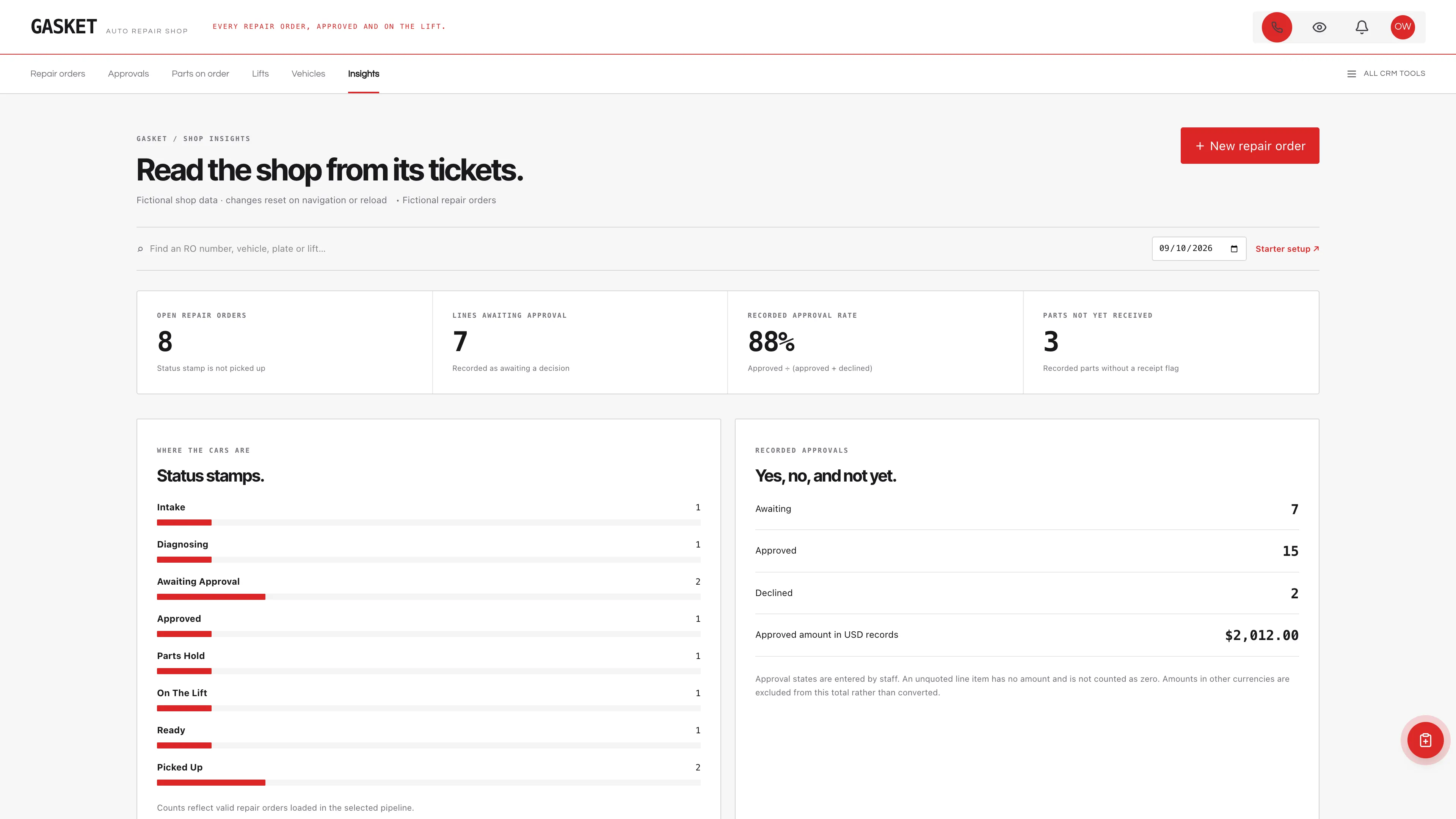The image size is (1456, 819).
Task: Click the Open Repair Orders card showing 8
Action: click(x=285, y=342)
